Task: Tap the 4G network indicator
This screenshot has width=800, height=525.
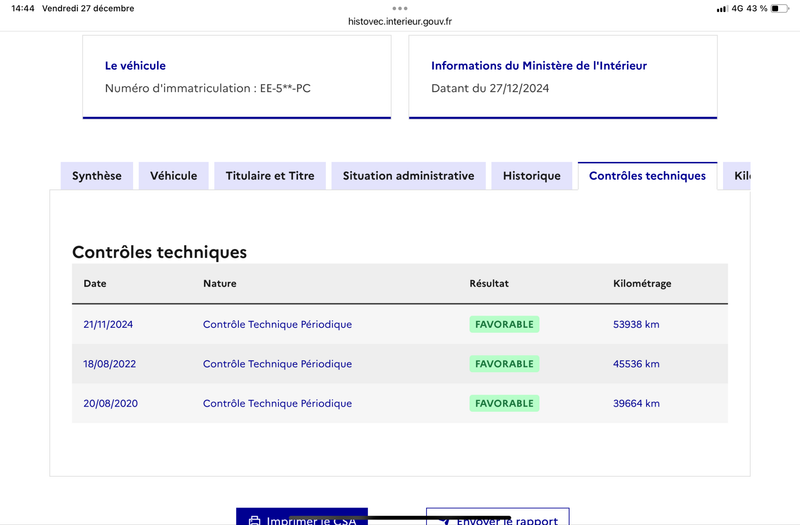Action: tap(737, 8)
